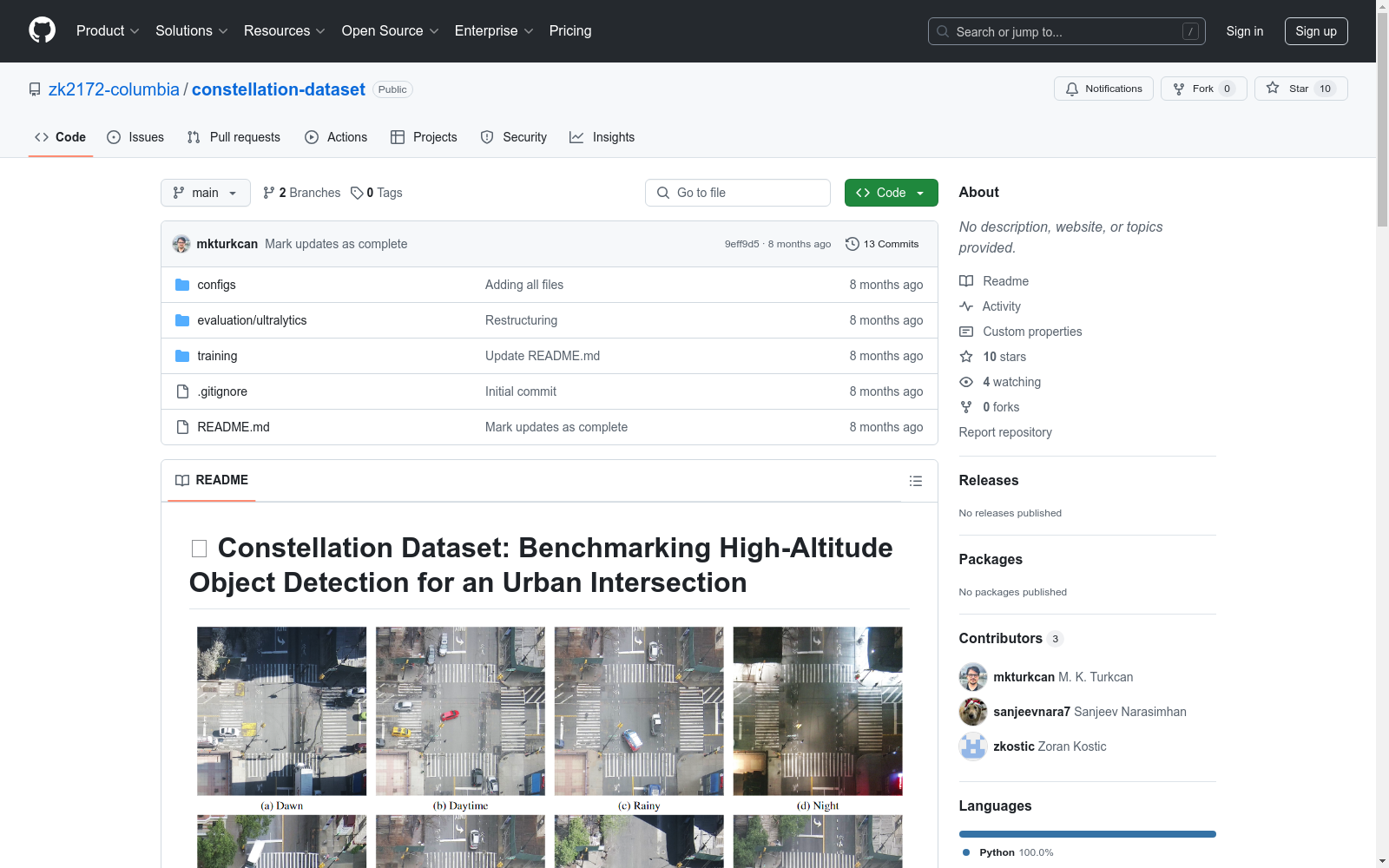Expand the Open Source menu
Image resolution: width=1389 pixels, height=868 pixels.
pyautogui.click(x=391, y=31)
